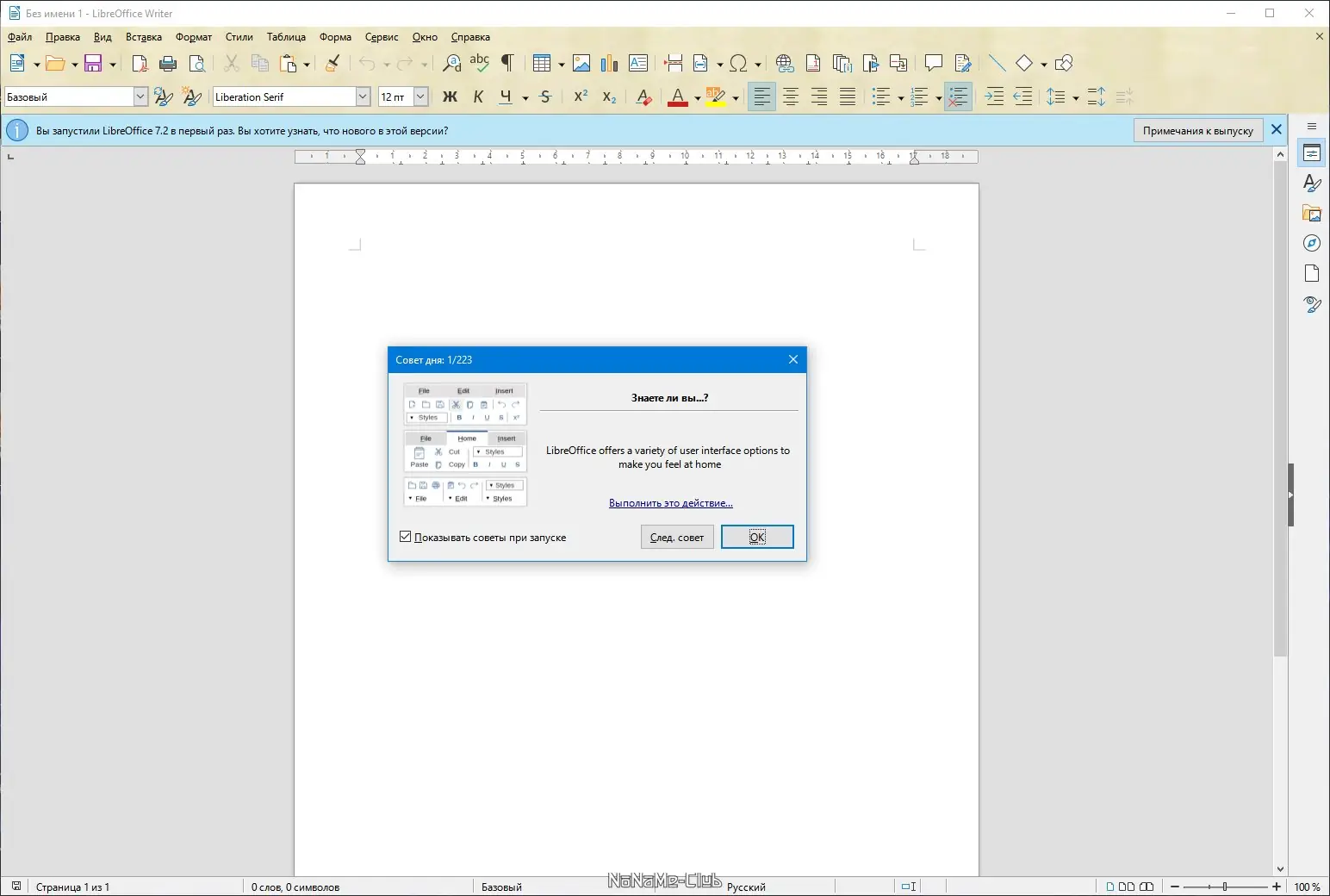The image size is (1330, 896).
Task: Click the Clear Direct Formatting icon
Action: coord(643,97)
